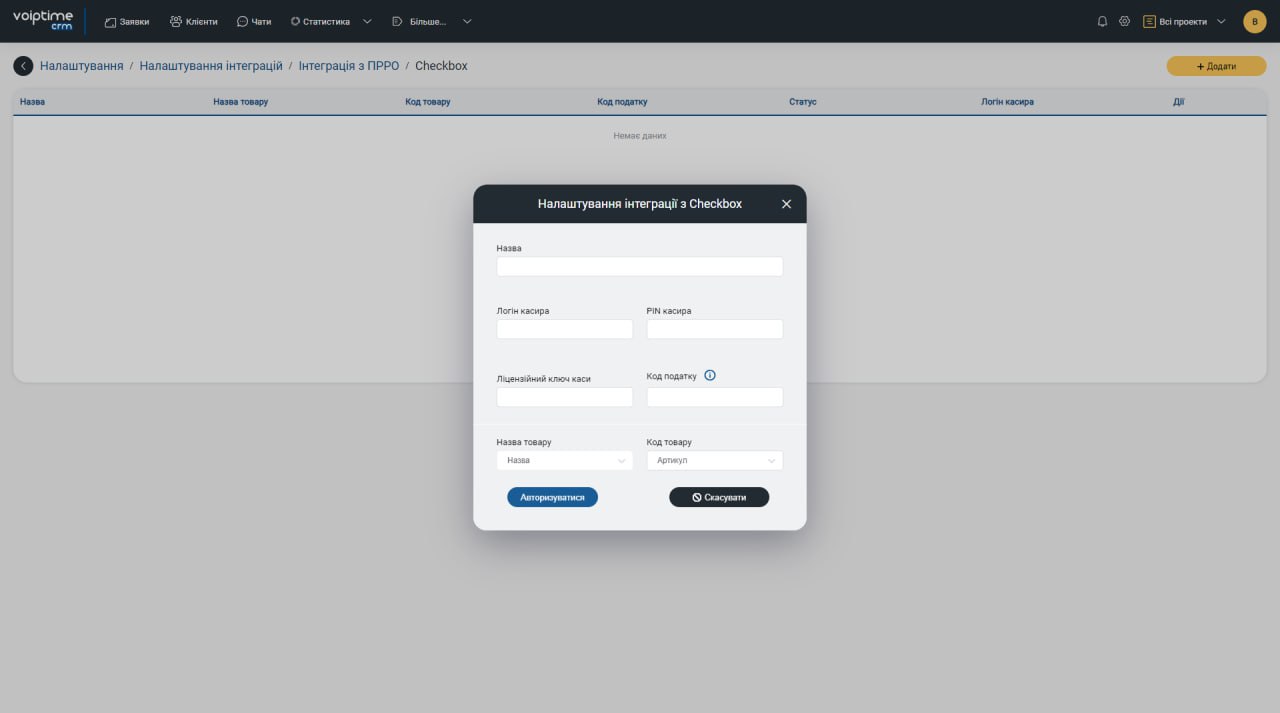Viewport: 1280px width, 713px height.
Task: Focus the PIN касира input field
Action: [x=715, y=329]
